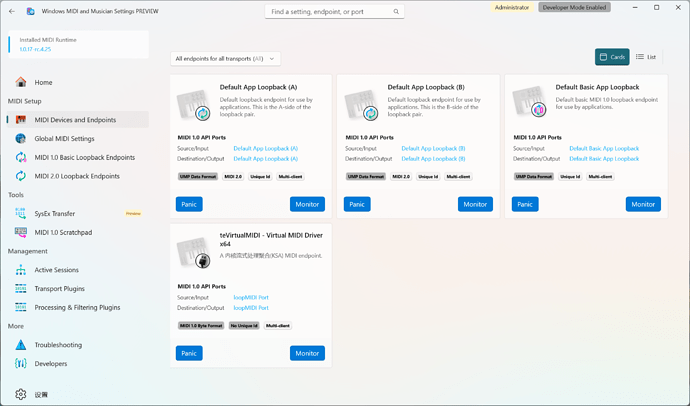Panic Default App Loopback (B)
This screenshot has width=690, height=406.
coord(357,204)
